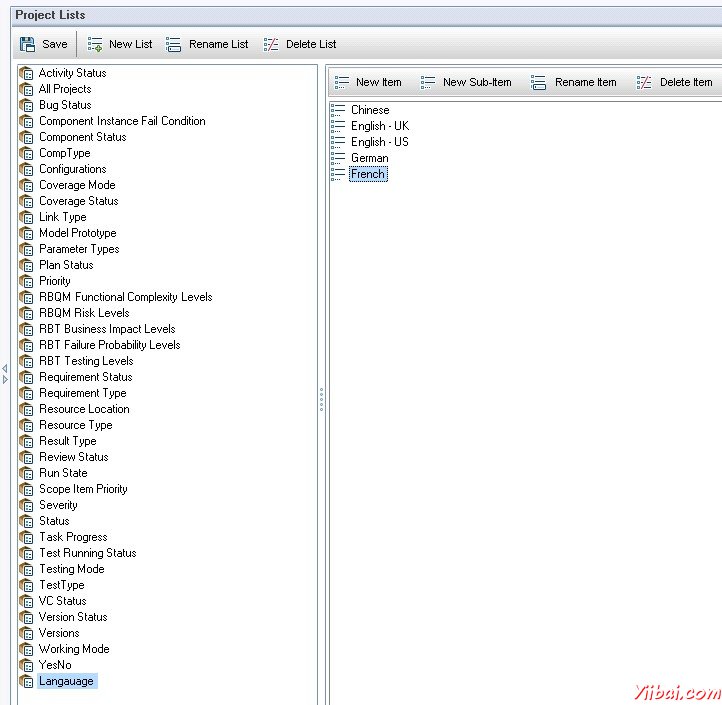The image size is (722, 705).
Task: Select the Langauage list entry
Action: [66, 681]
